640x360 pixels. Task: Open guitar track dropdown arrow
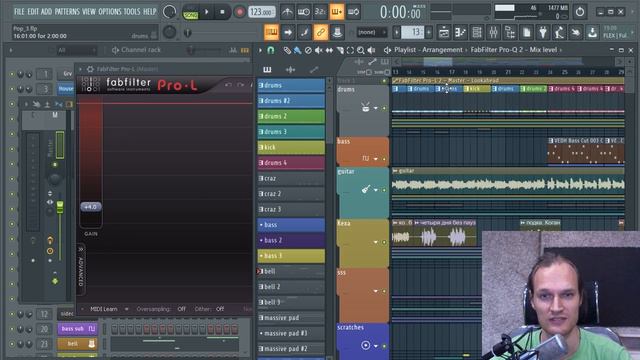tap(376, 190)
